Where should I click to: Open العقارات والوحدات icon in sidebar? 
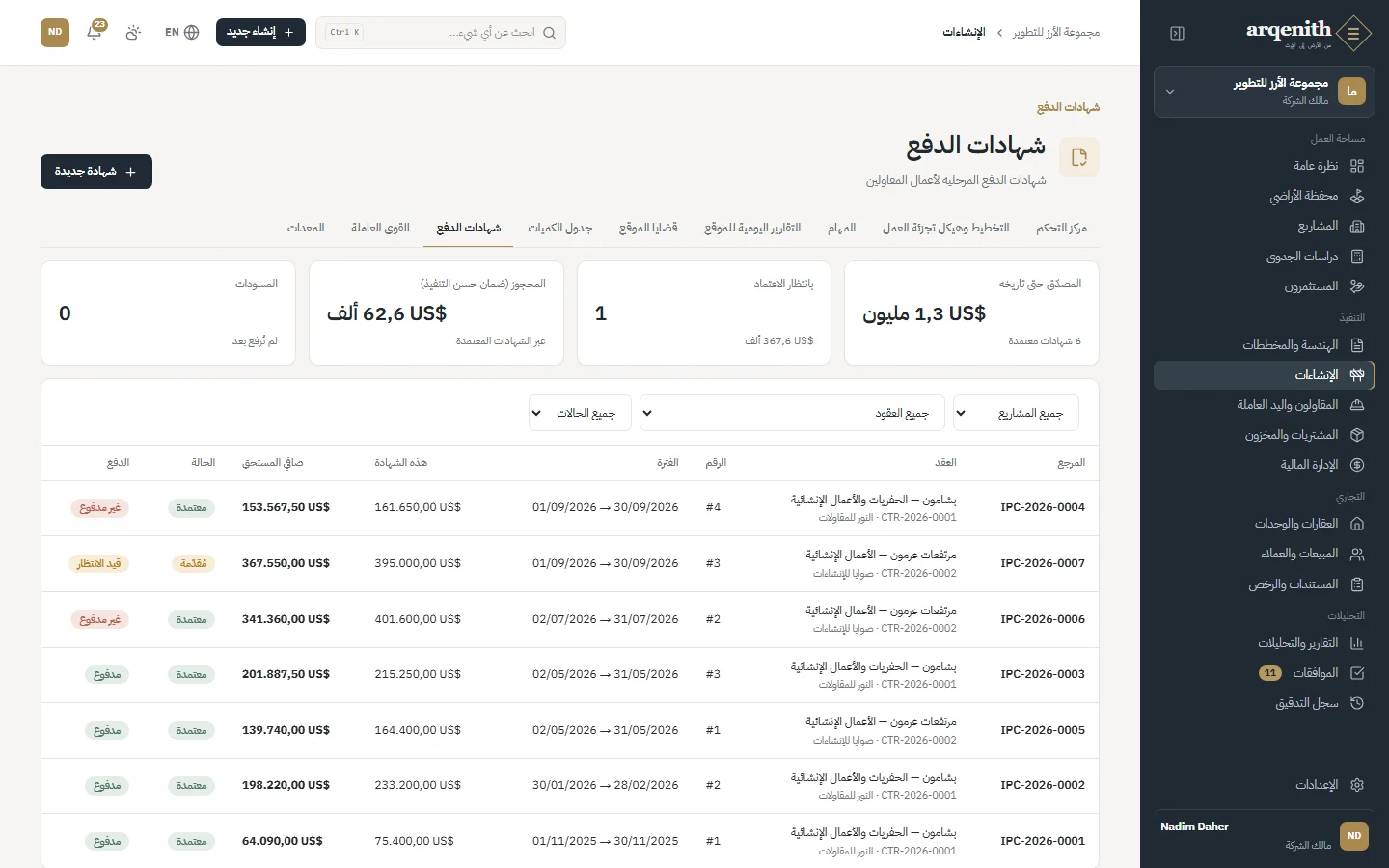pyautogui.click(x=1357, y=524)
